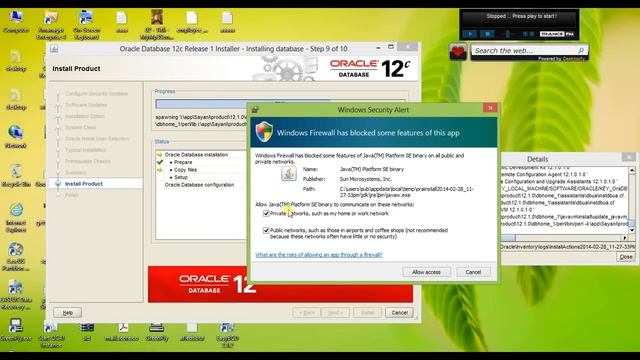640x360 pixels.
Task: Select the Finish step in sidebar
Action: tap(71, 195)
